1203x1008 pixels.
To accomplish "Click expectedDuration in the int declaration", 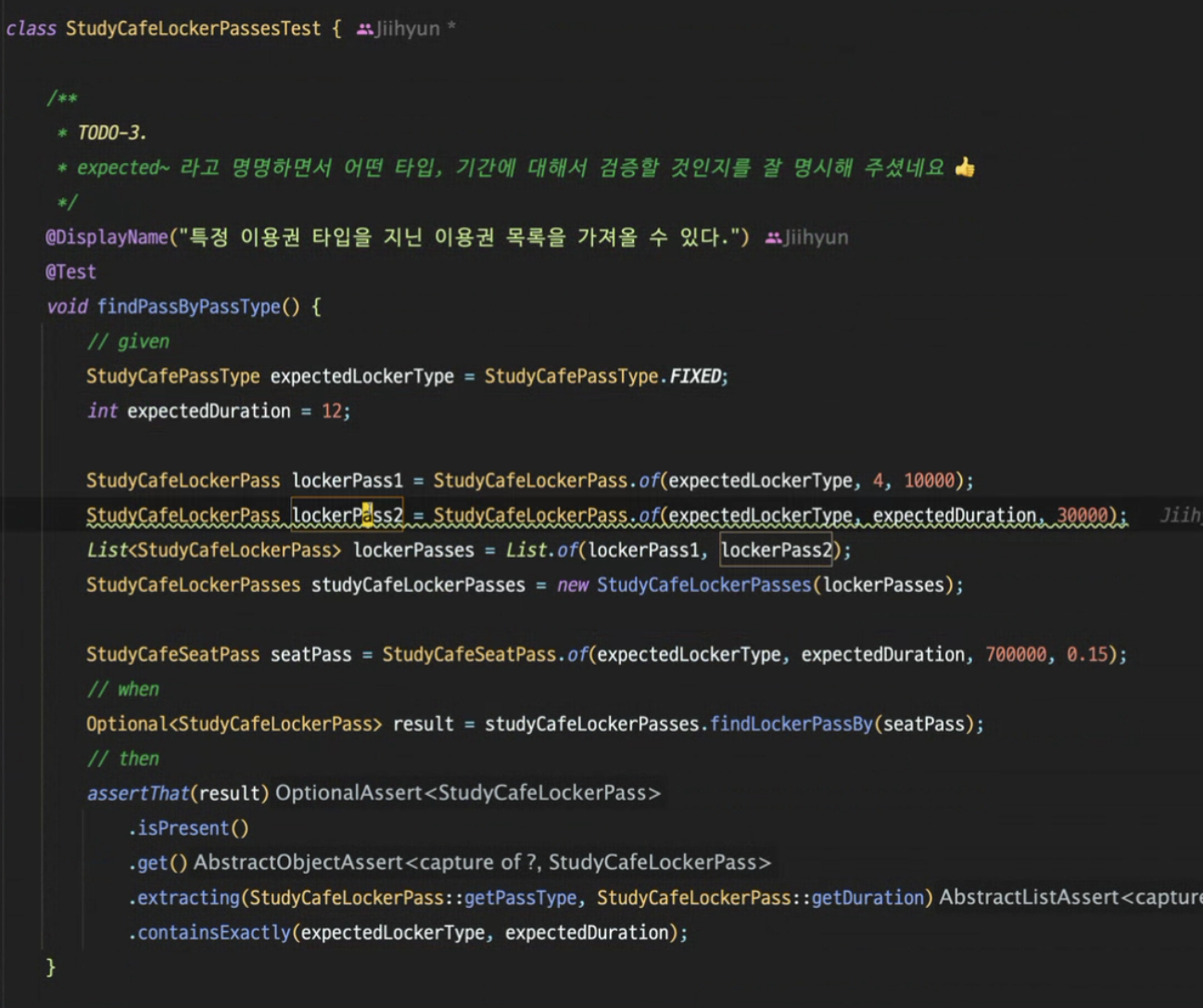I will (209, 411).
